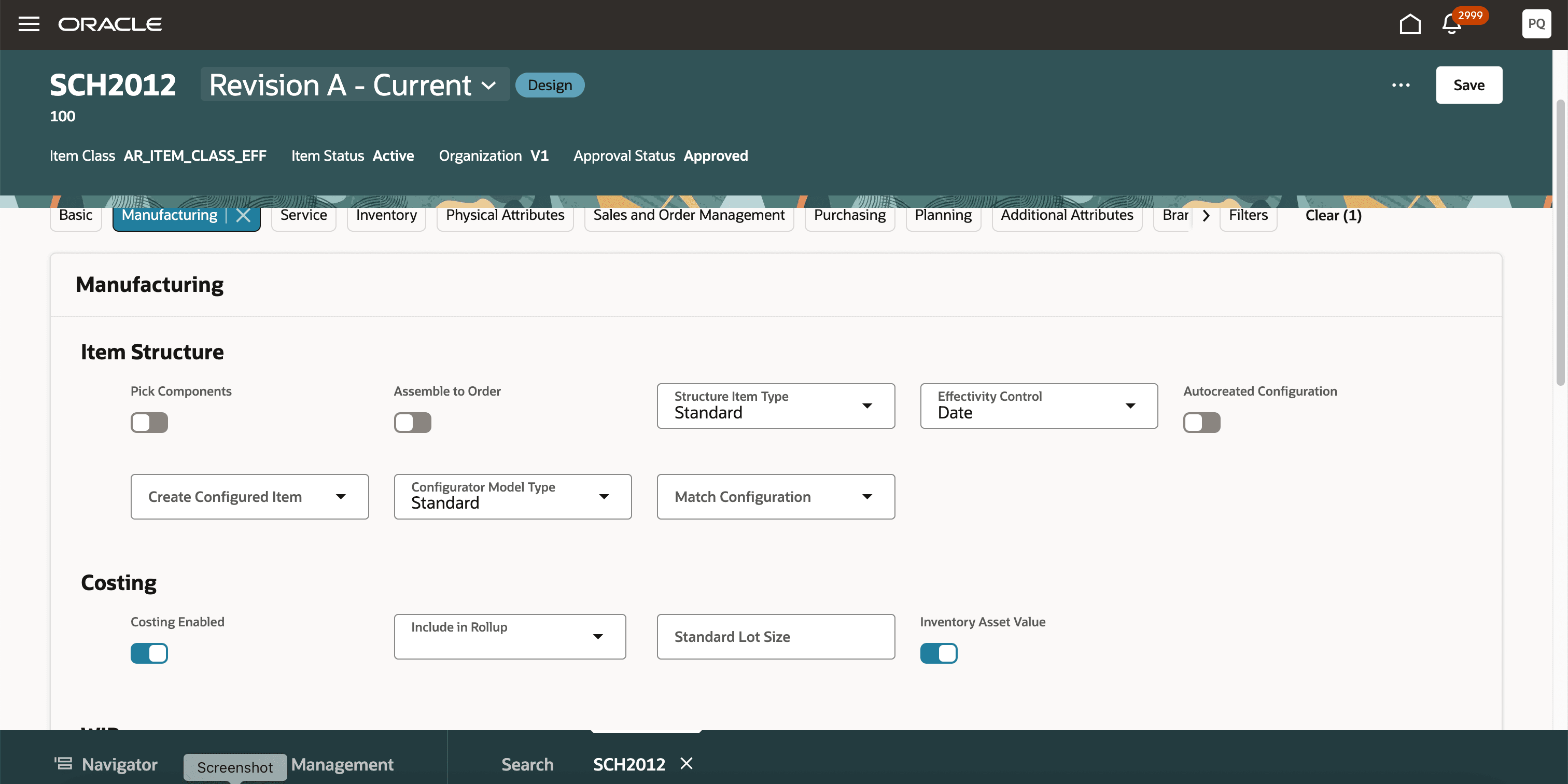The image size is (1568, 784).
Task: Remove the Manufacturing filter with X
Action: coord(244,216)
